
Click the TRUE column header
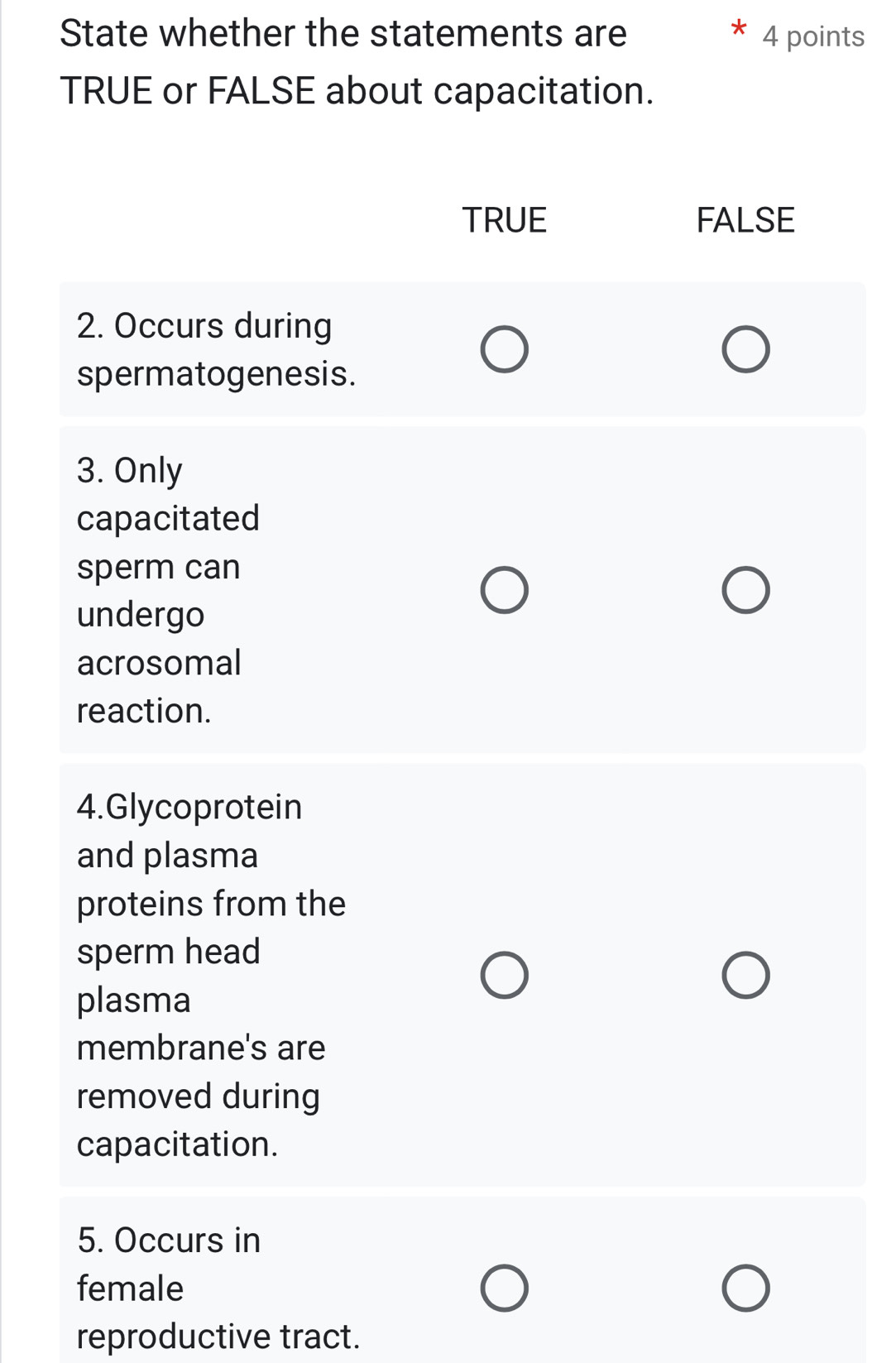pyautogui.click(x=505, y=220)
